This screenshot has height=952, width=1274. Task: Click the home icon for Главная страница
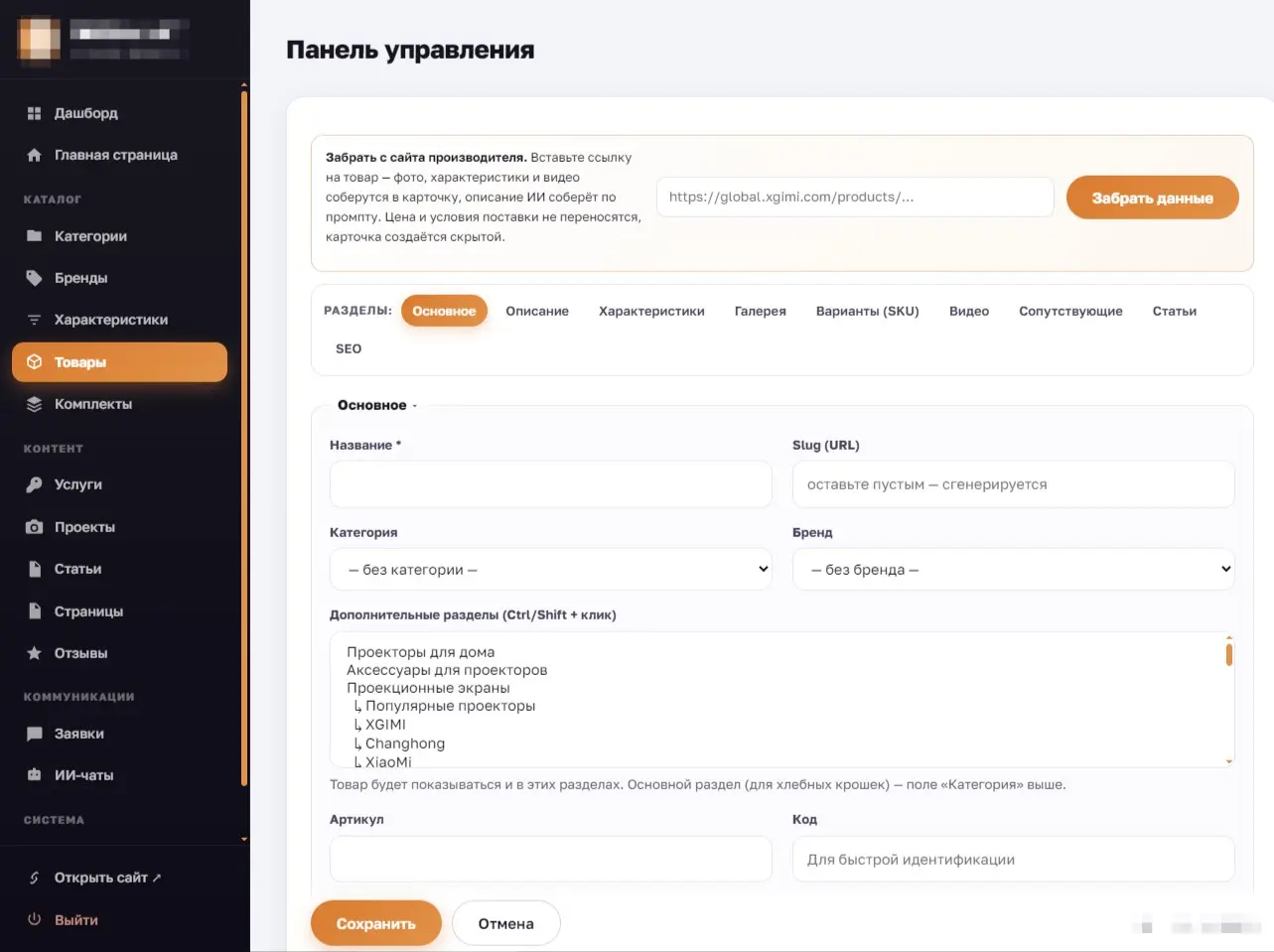point(34,155)
